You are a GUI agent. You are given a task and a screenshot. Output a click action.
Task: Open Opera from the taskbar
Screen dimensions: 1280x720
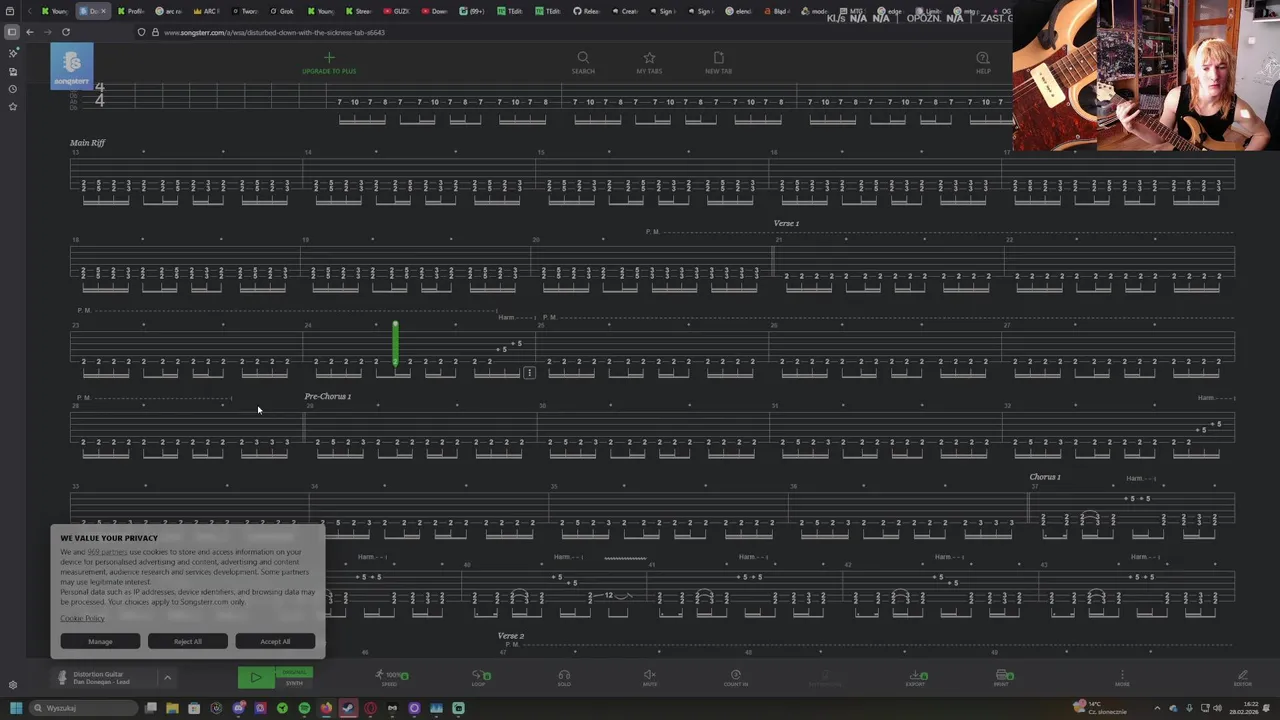(x=370, y=708)
